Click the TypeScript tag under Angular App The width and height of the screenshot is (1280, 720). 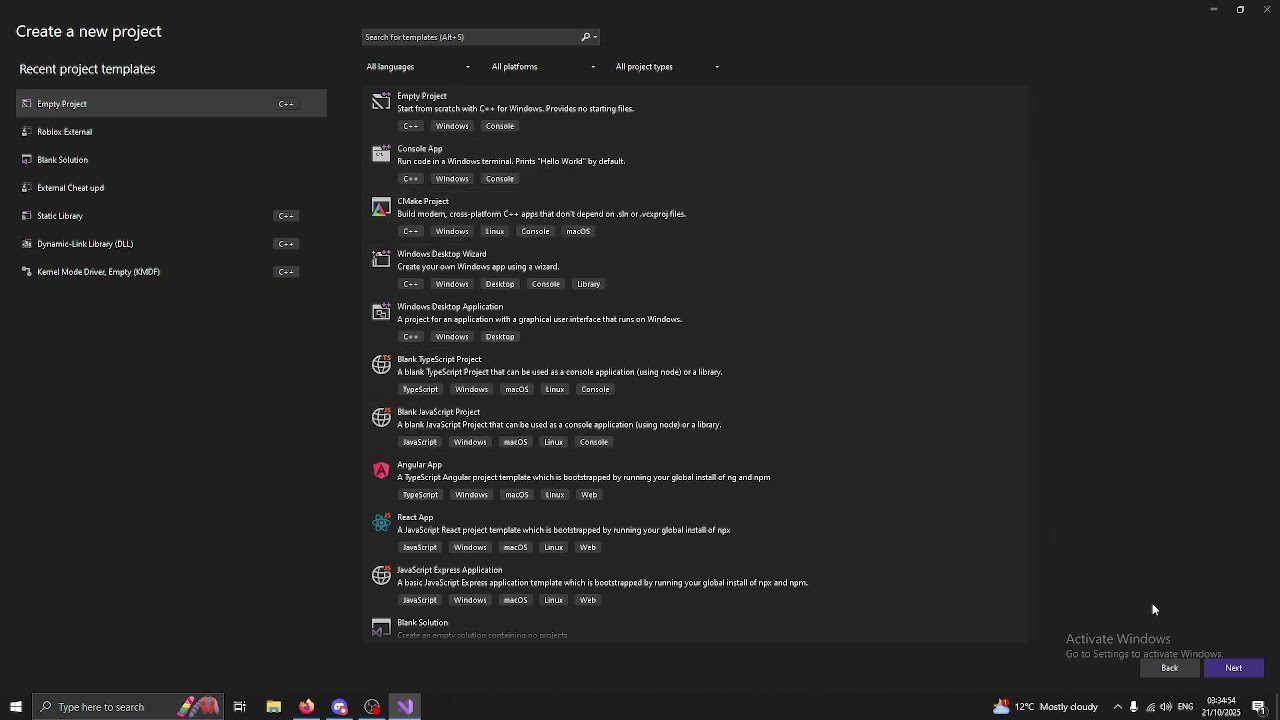(420, 495)
